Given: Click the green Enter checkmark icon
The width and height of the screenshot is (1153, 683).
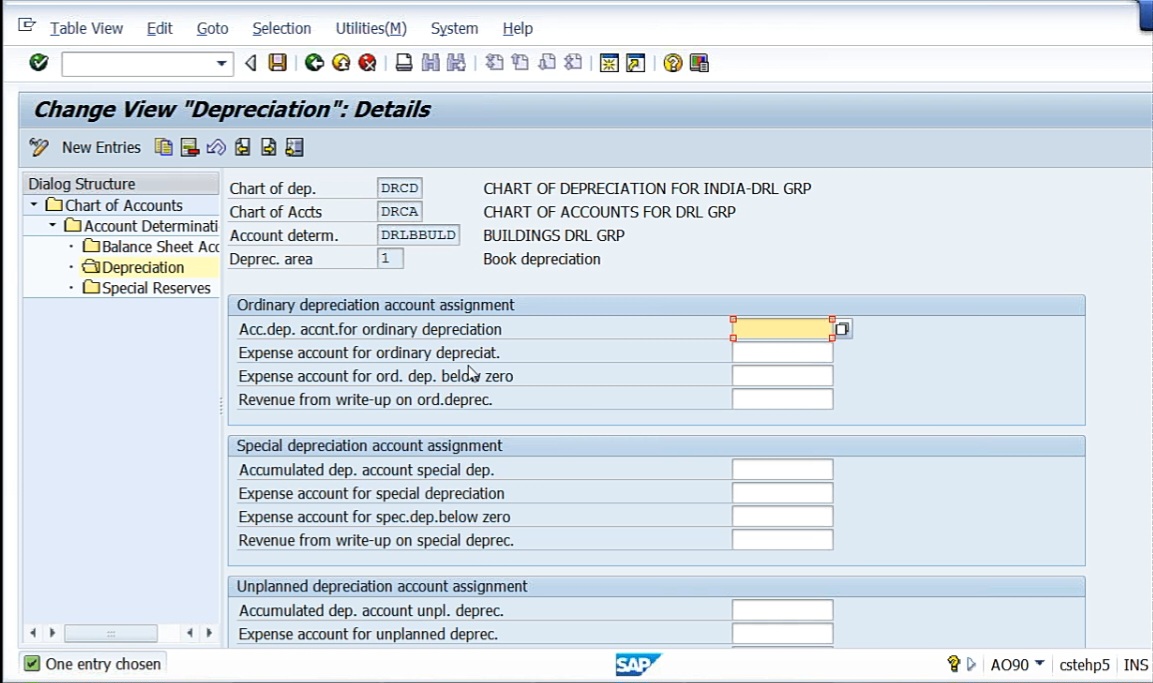Looking at the screenshot, I should point(39,63).
